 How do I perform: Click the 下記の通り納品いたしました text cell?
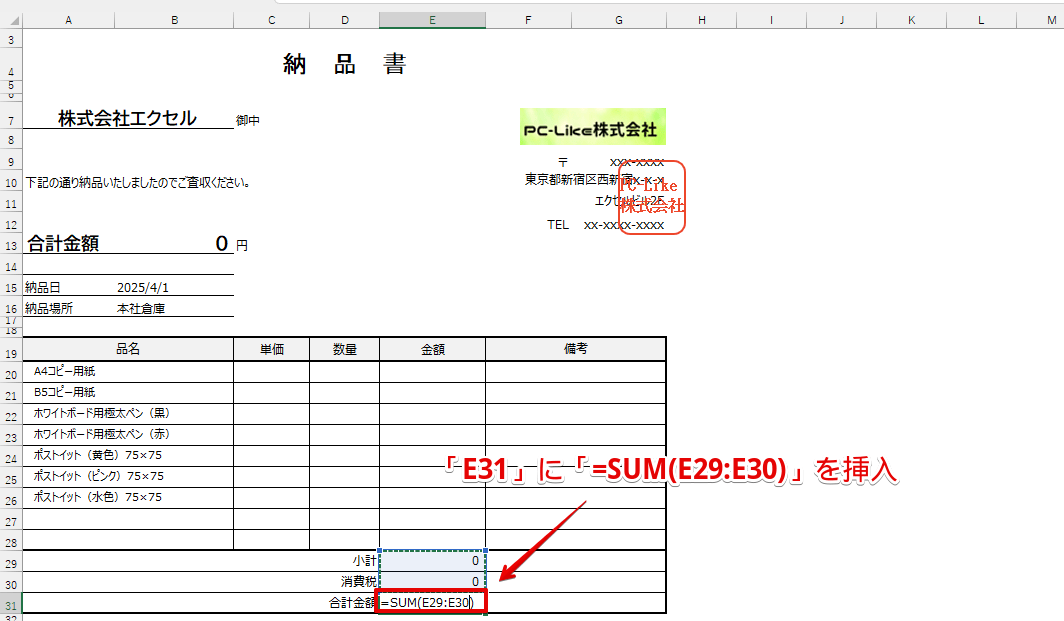[x=138, y=183]
